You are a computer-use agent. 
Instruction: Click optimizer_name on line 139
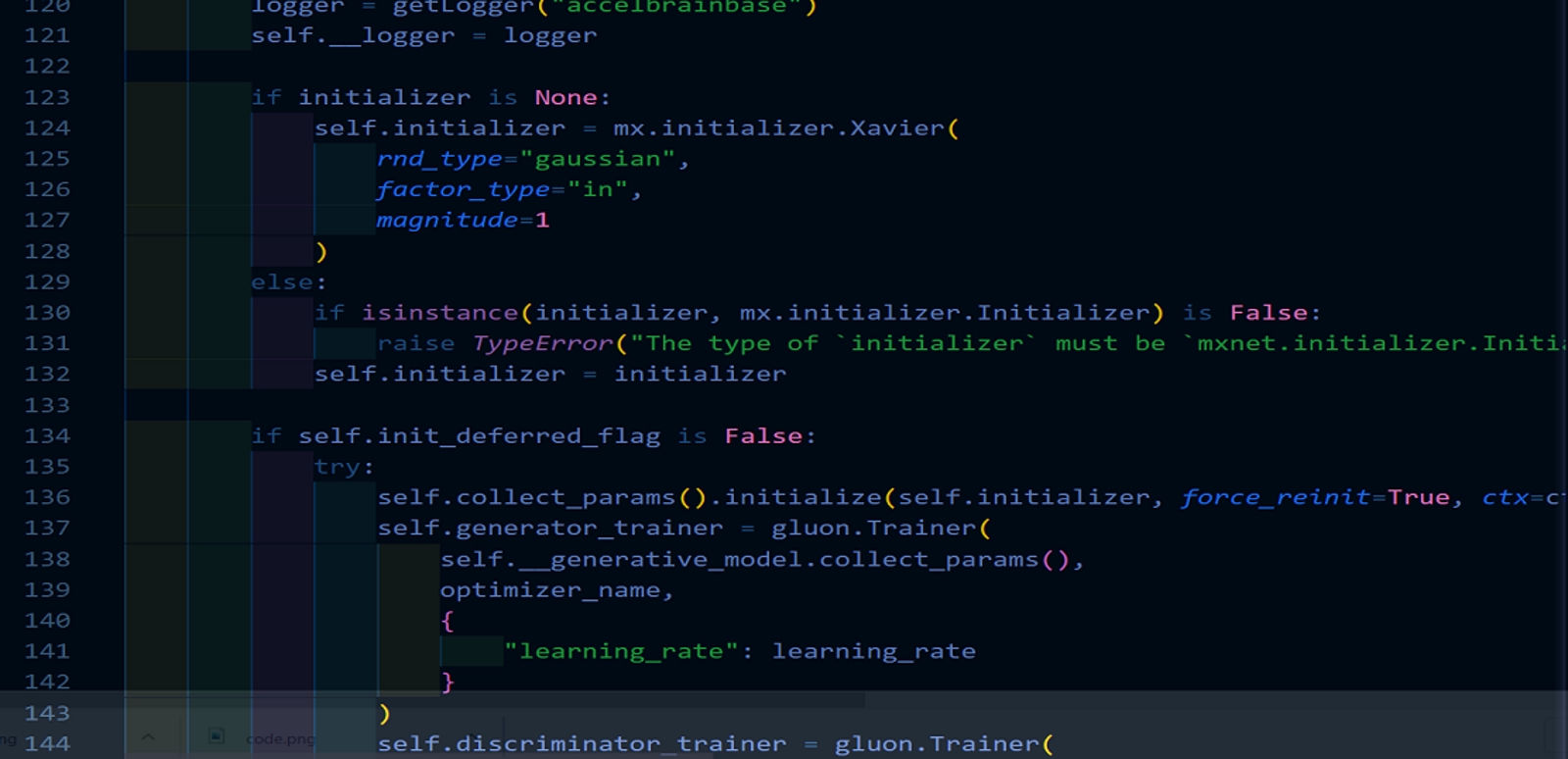tap(550, 590)
